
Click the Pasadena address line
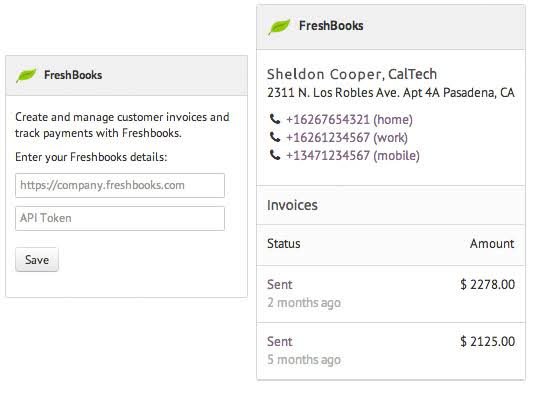[391, 93]
